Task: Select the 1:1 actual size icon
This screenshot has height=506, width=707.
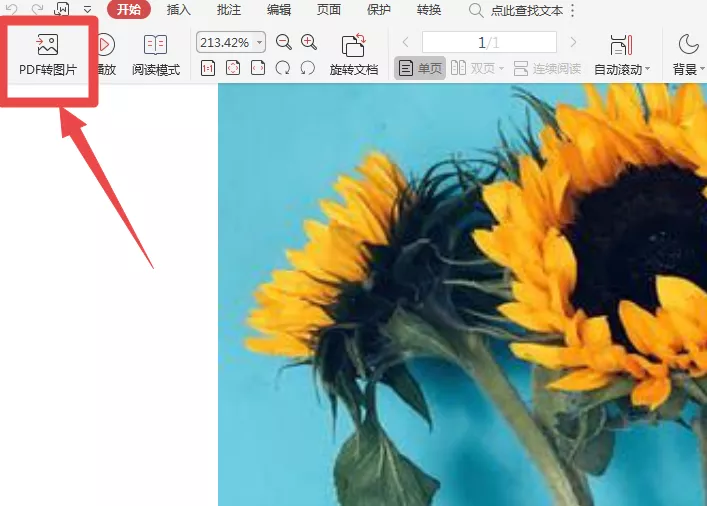Action: click(208, 69)
